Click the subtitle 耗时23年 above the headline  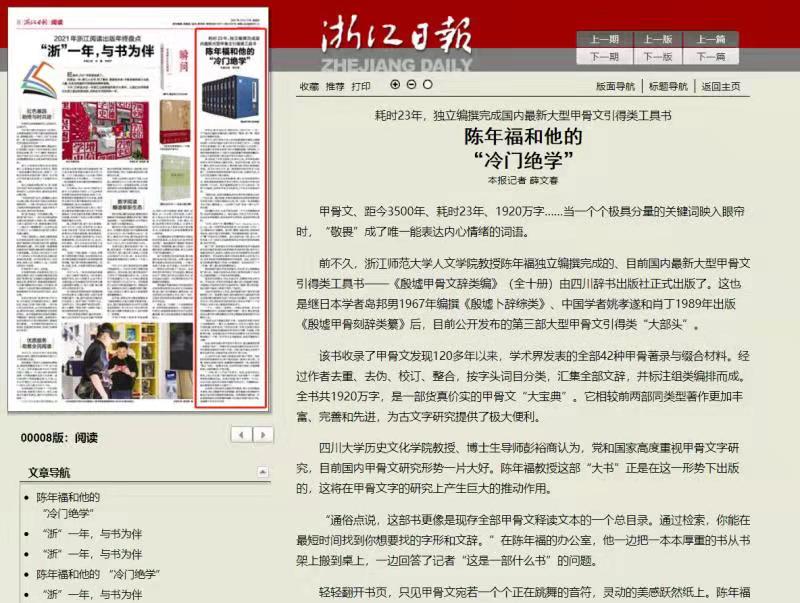point(523,116)
